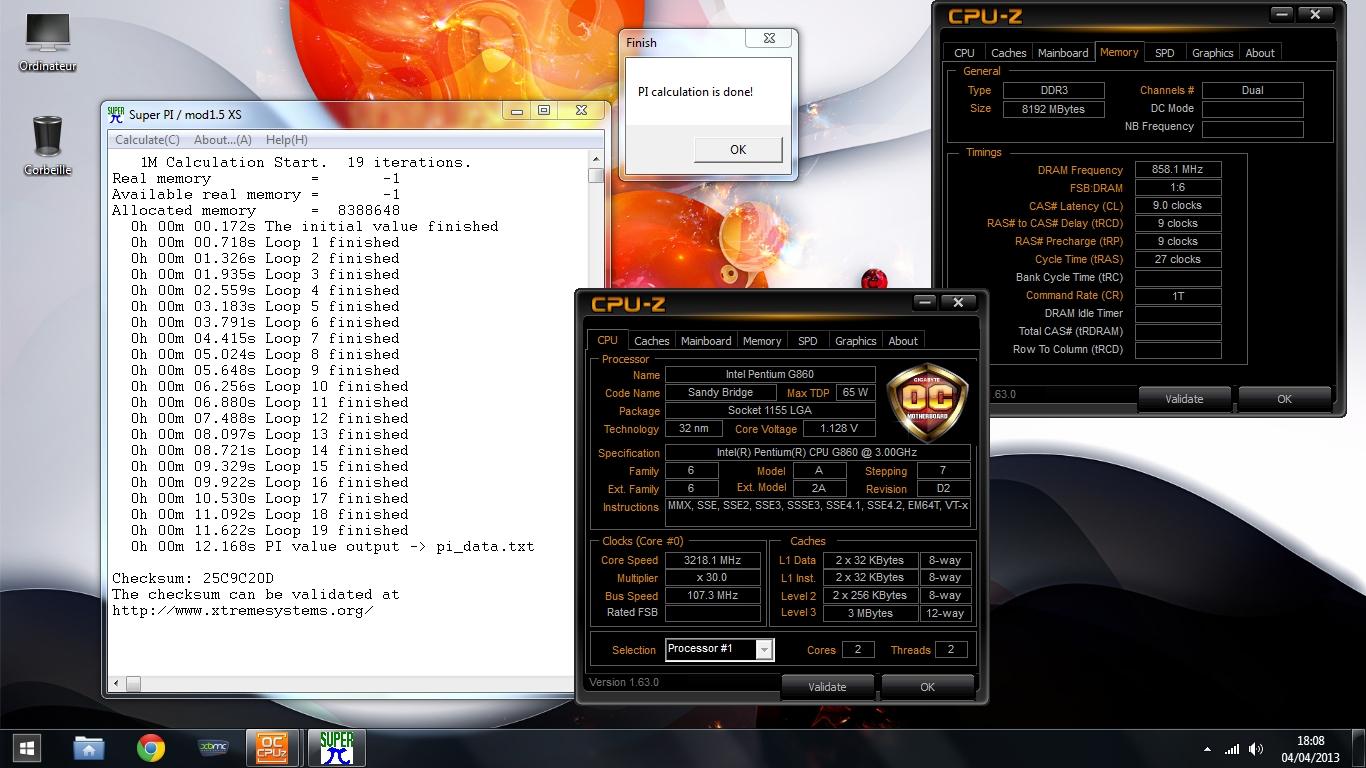This screenshot has width=1366, height=768.
Task: Open the network signal tray icon
Action: coord(1232,749)
